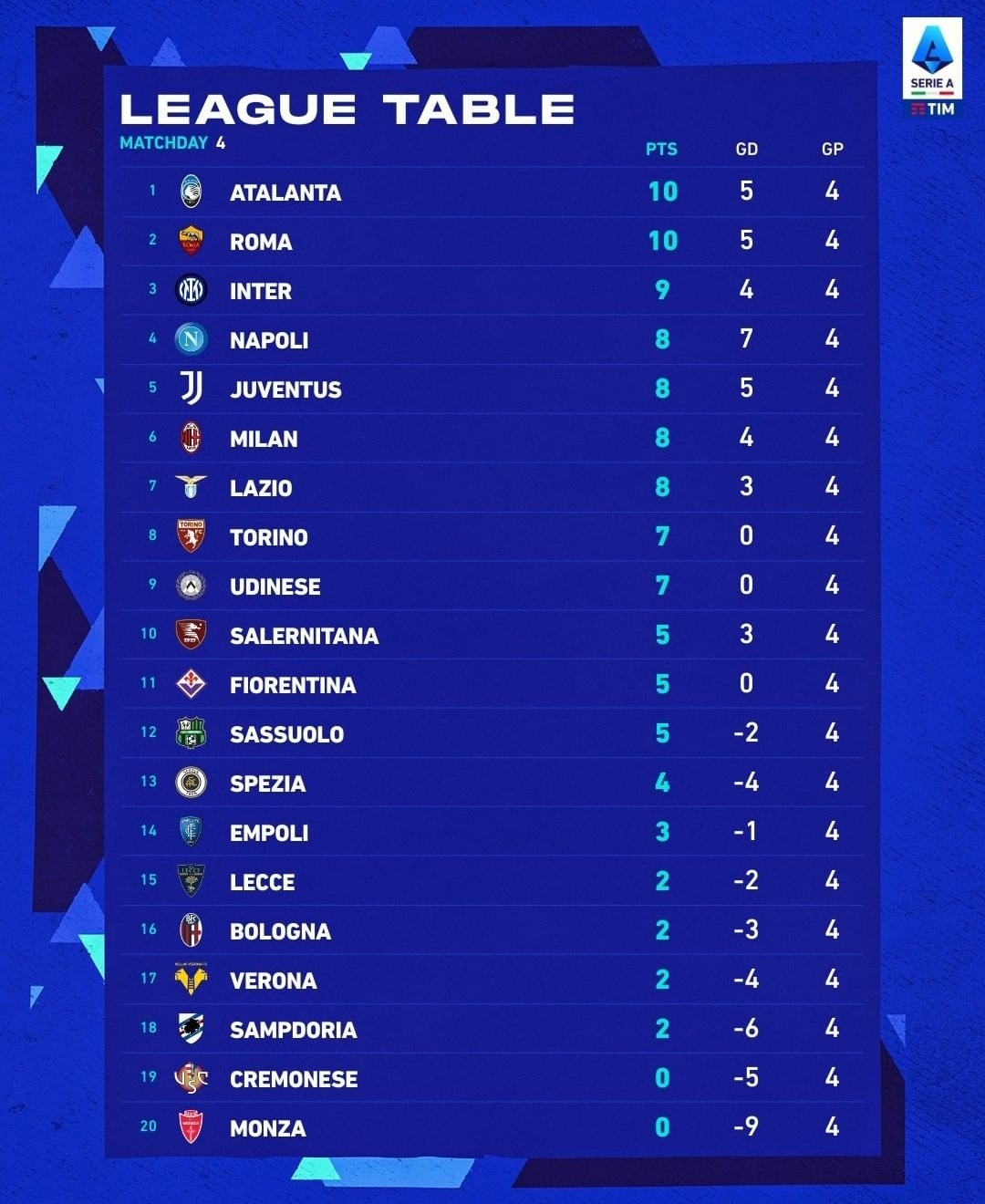Click the Matchday 4 label
The width and height of the screenshot is (985, 1204).
coord(172,143)
